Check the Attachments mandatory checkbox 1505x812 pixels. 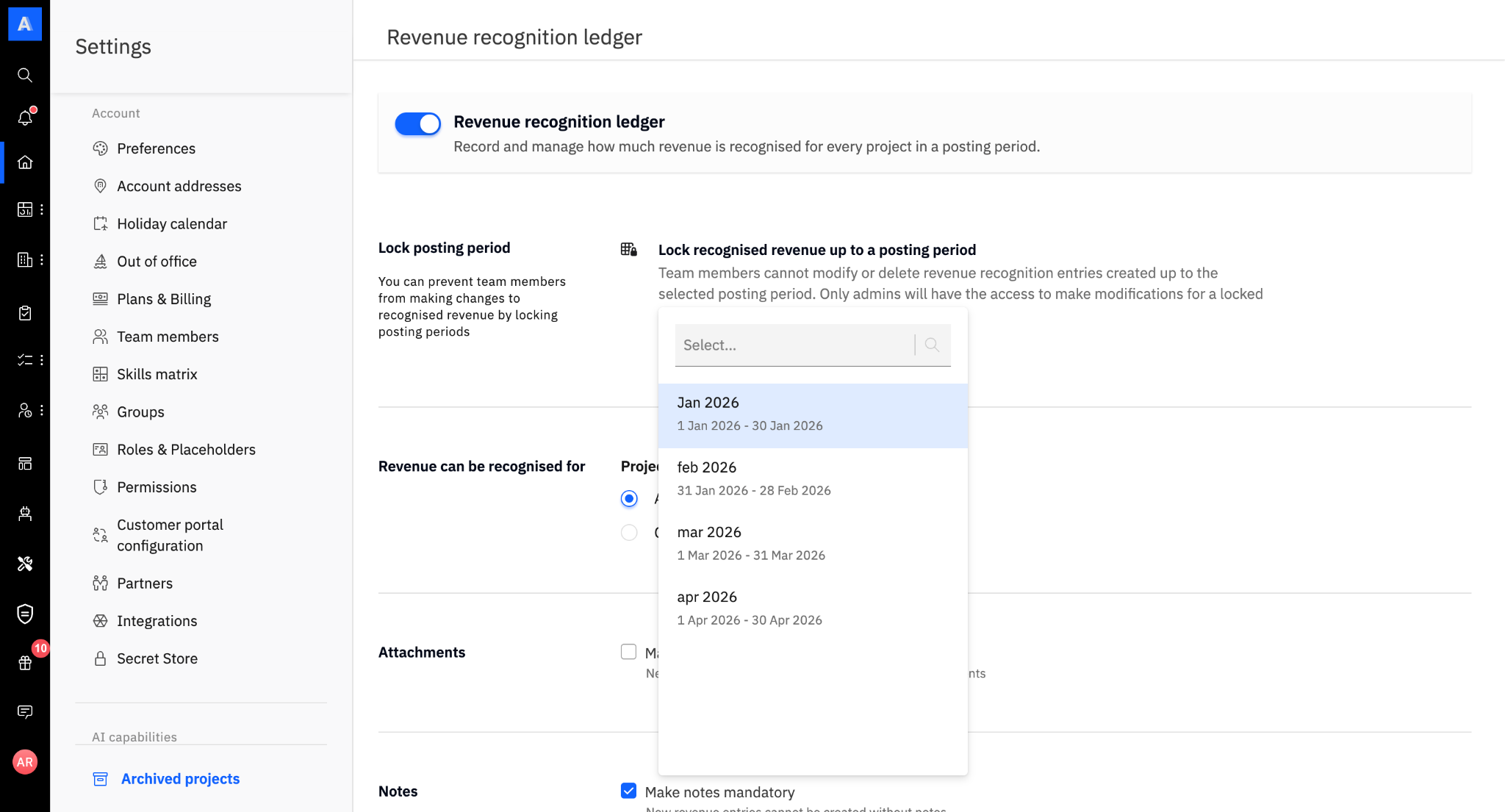coord(628,652)
